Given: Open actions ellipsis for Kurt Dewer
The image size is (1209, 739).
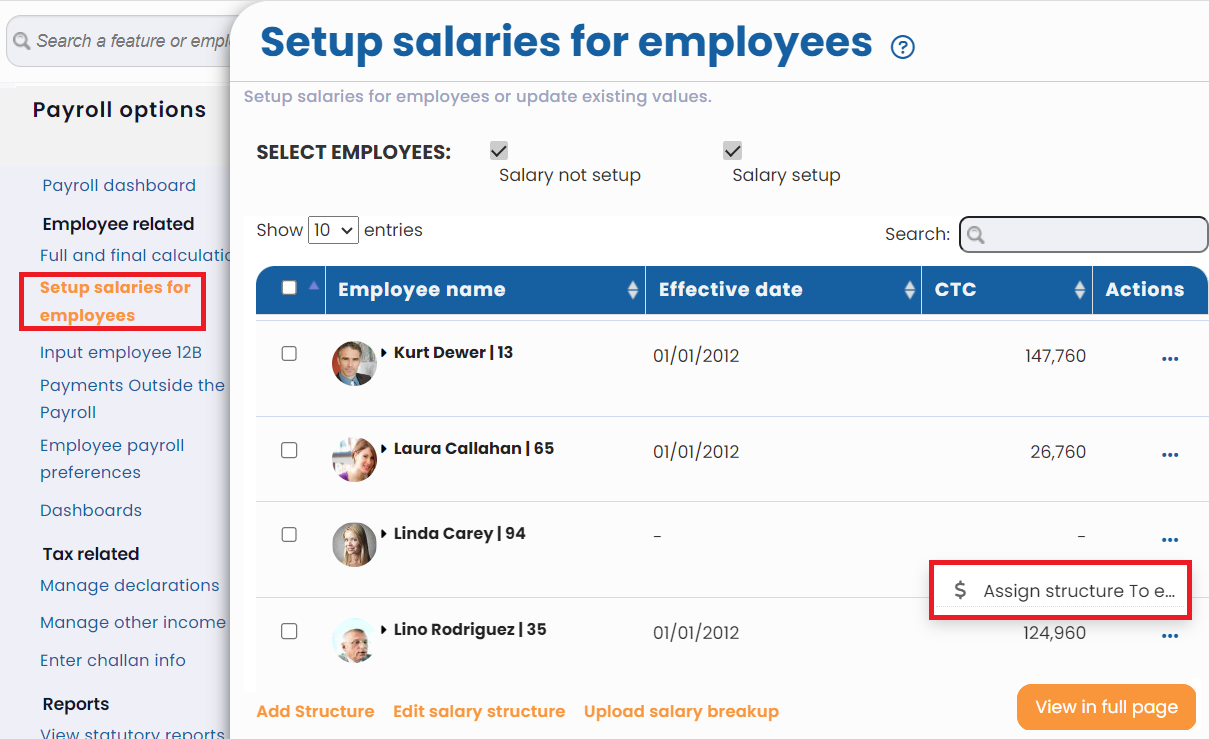Looking at the screenshot, I should pyautogui.click(x=1170, y=359).
